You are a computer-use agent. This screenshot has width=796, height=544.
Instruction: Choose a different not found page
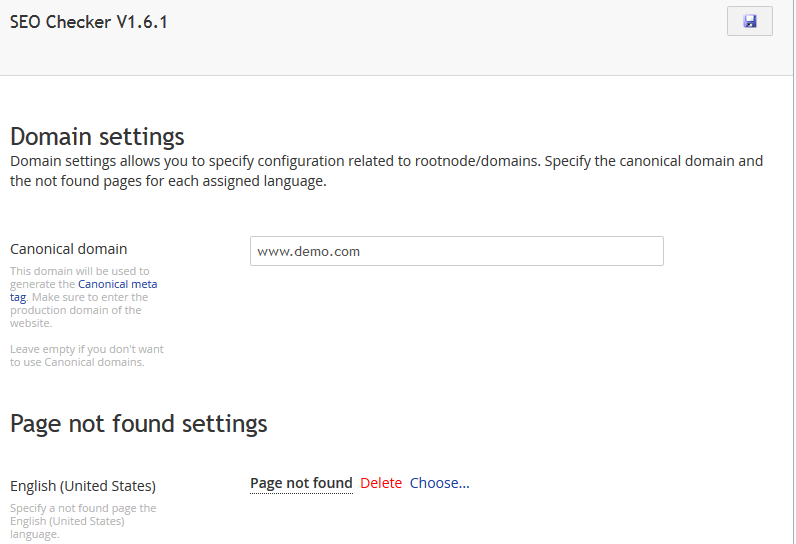[440, 483]
